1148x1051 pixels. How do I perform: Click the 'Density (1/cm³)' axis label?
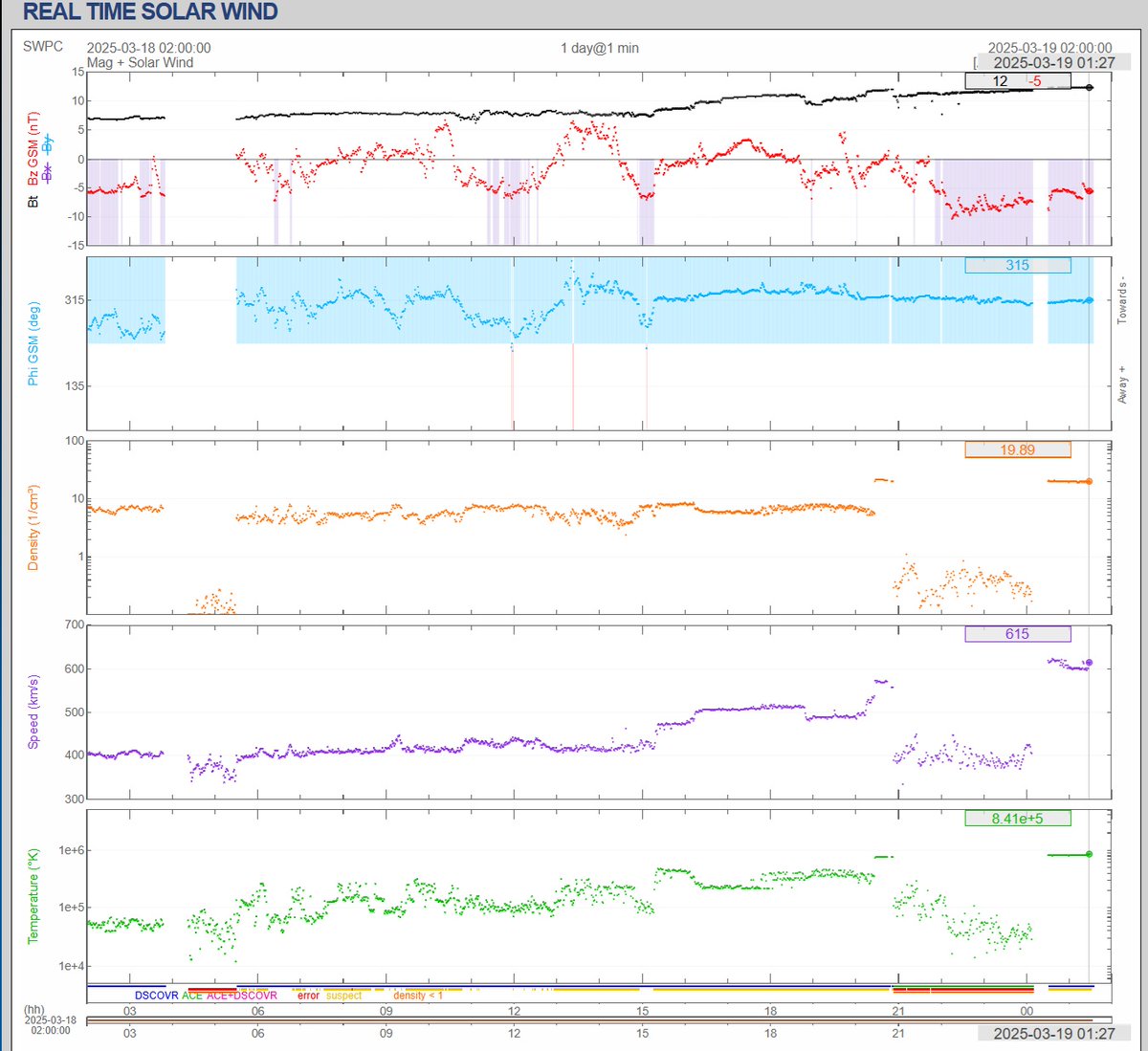click(33, 527)
